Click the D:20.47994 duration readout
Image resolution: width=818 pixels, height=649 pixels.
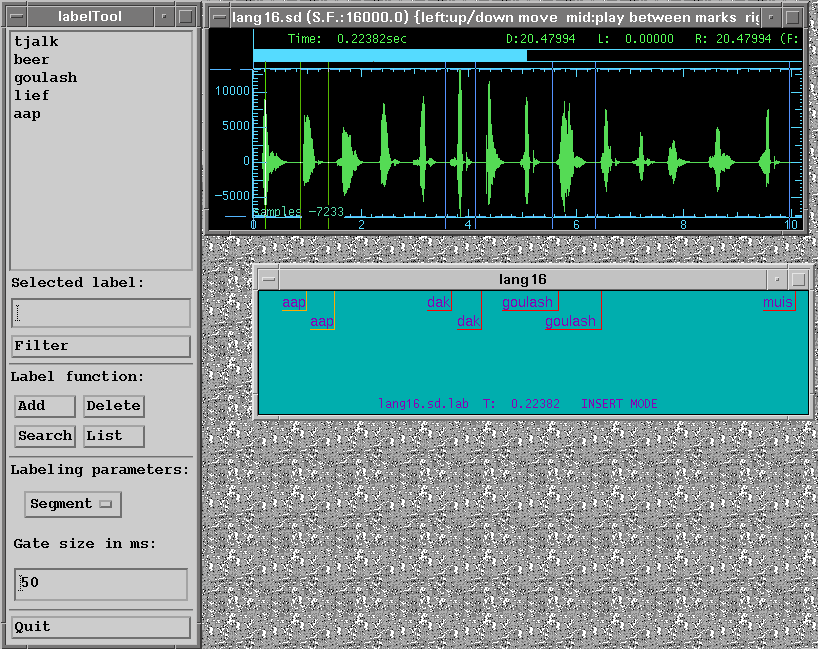click(540, 39)
